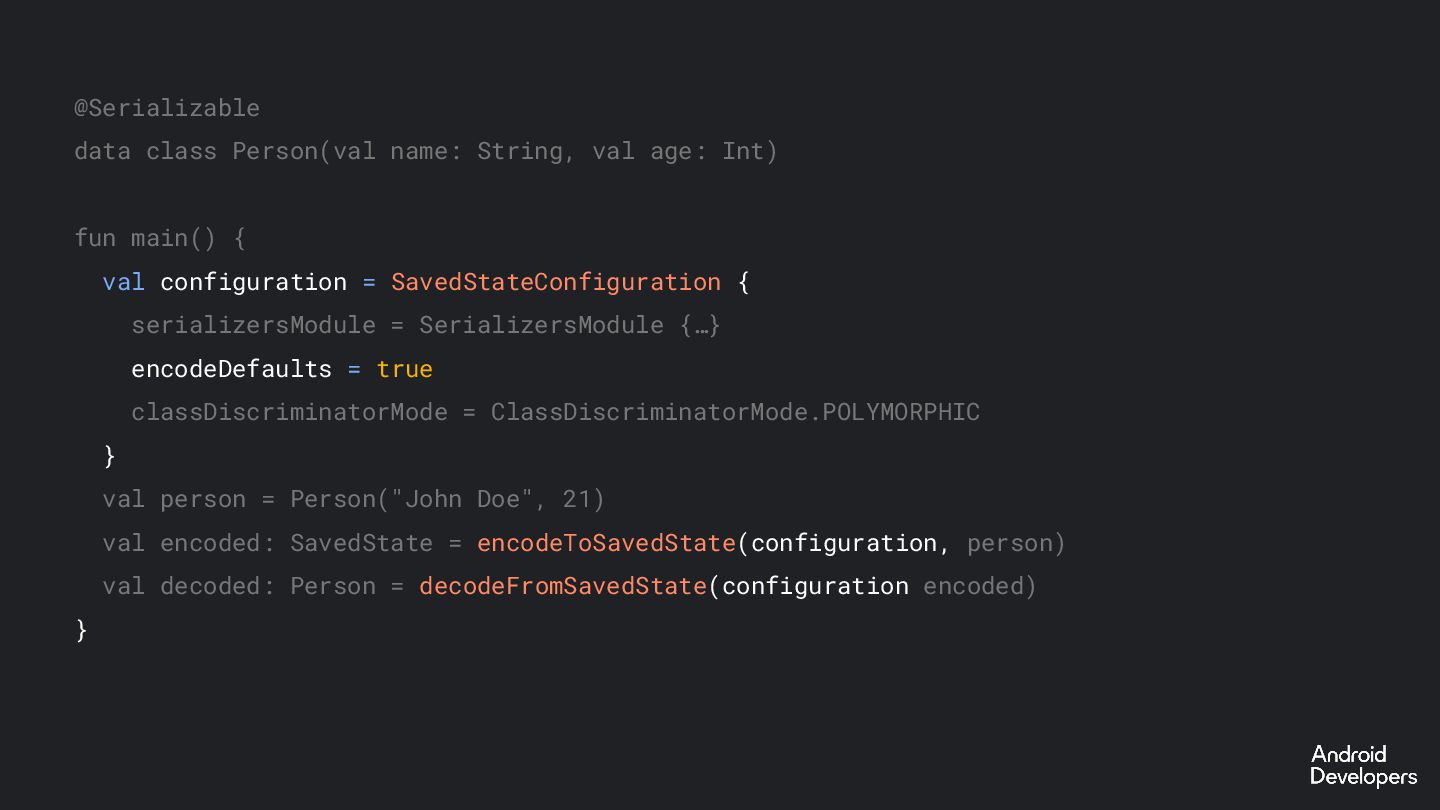The height and width of the screenshot is (810, 1440).
Task: Click the classDiscriminatorMode property
Action: tap(290, 412)
